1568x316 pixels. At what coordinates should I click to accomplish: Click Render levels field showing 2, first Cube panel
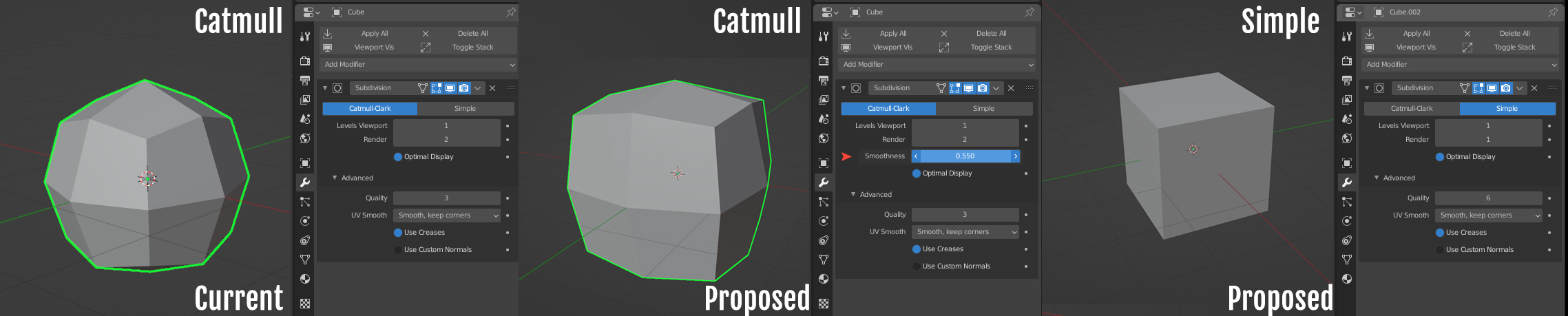(447, 140)
